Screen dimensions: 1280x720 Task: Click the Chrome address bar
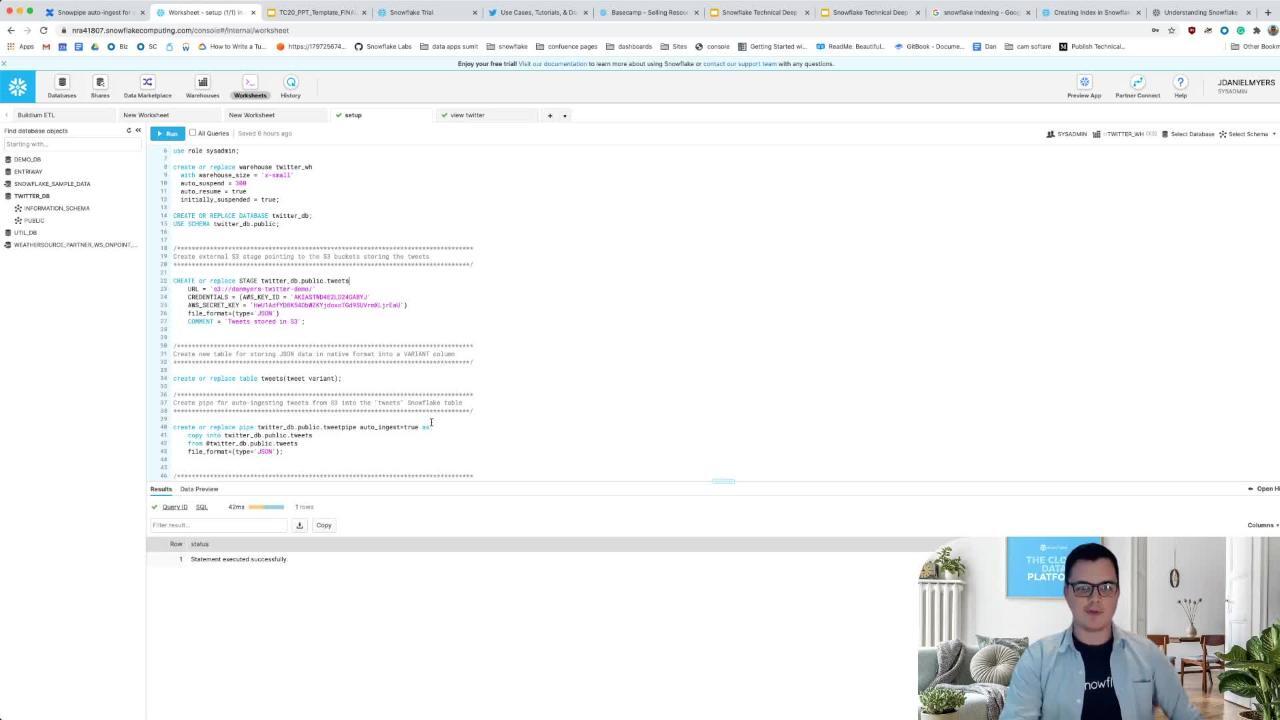pos(600,30)
